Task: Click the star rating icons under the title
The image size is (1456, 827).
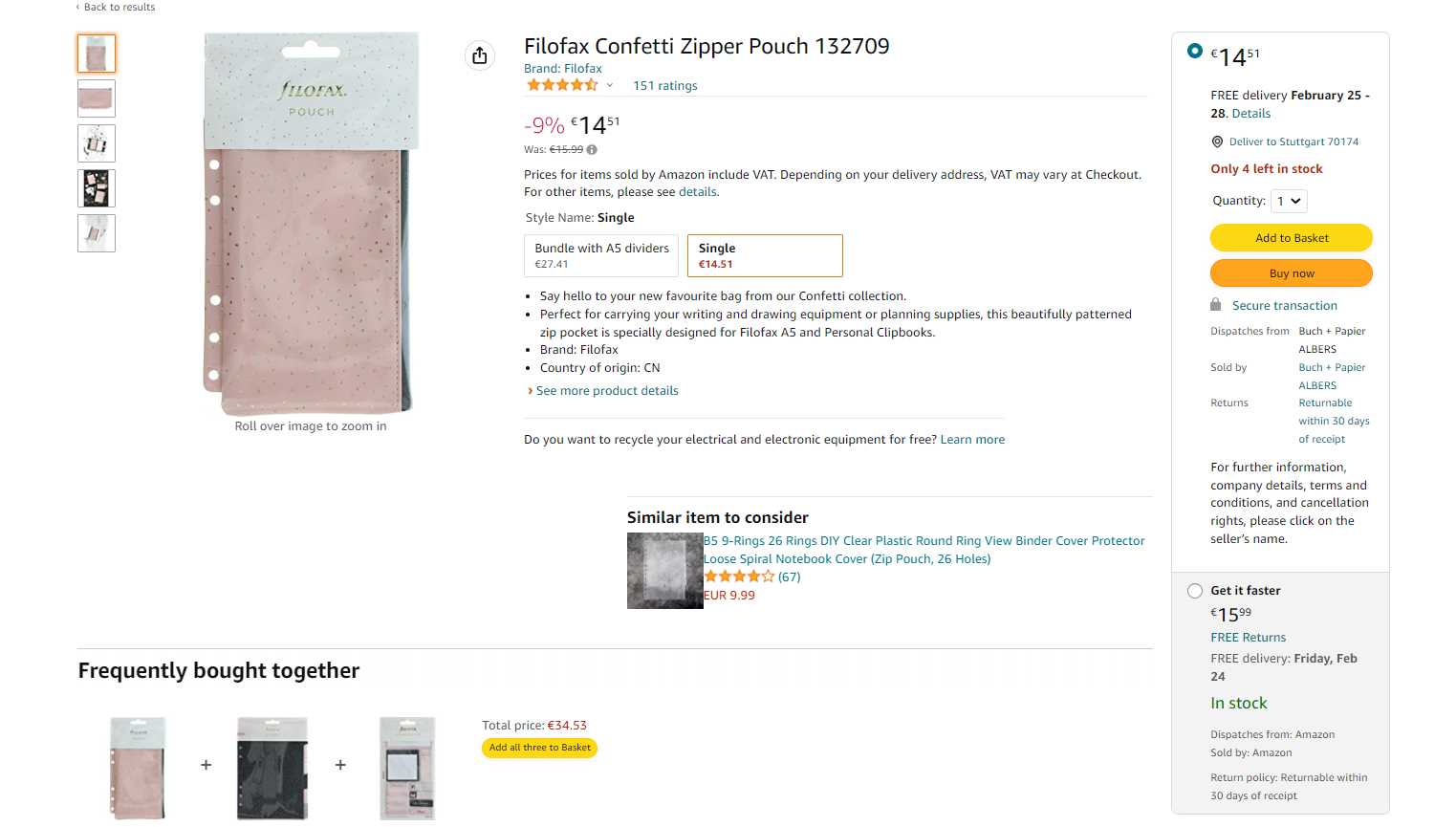Action: 562,85
